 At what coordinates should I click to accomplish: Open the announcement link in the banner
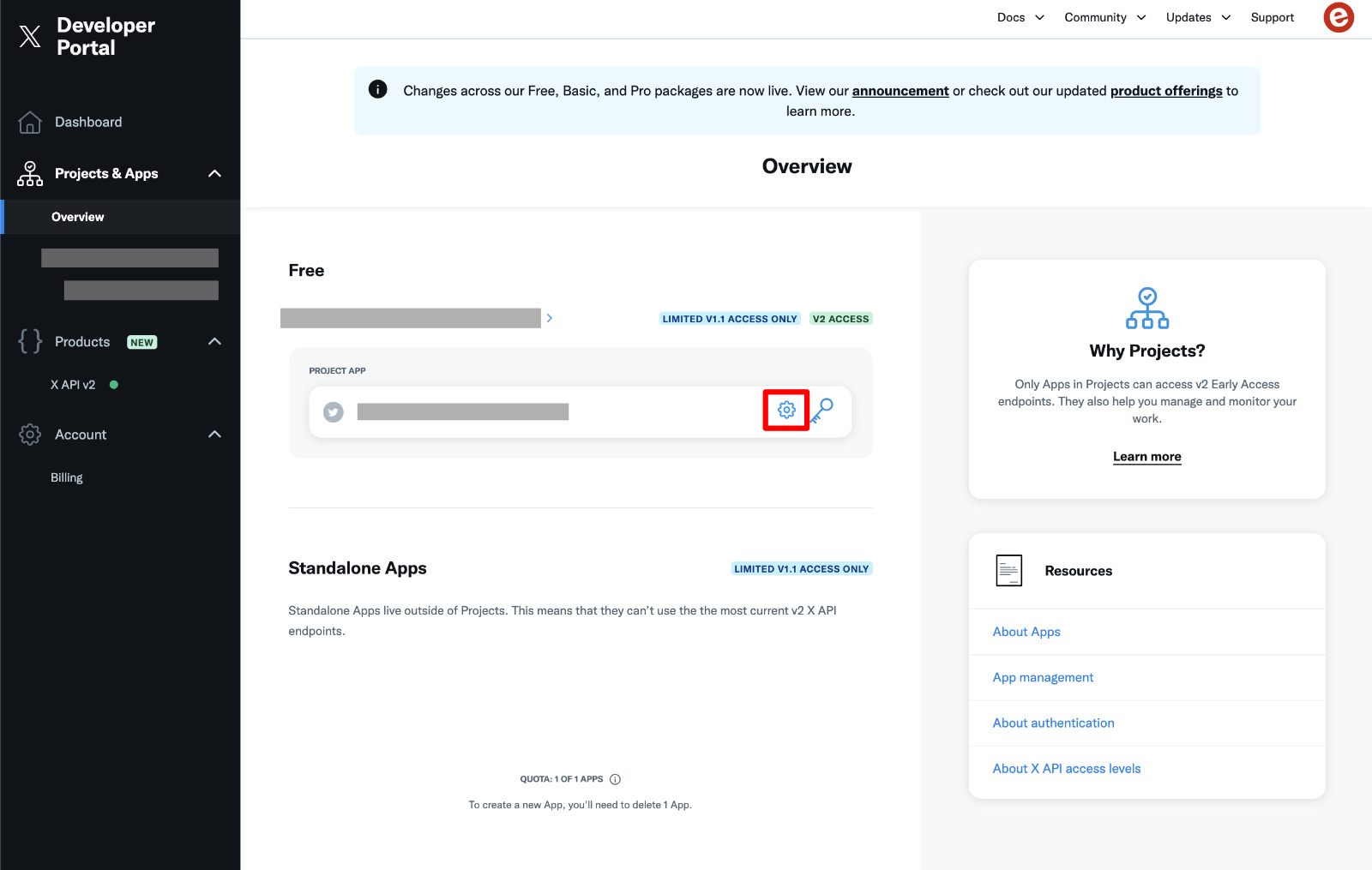(900, 91)
